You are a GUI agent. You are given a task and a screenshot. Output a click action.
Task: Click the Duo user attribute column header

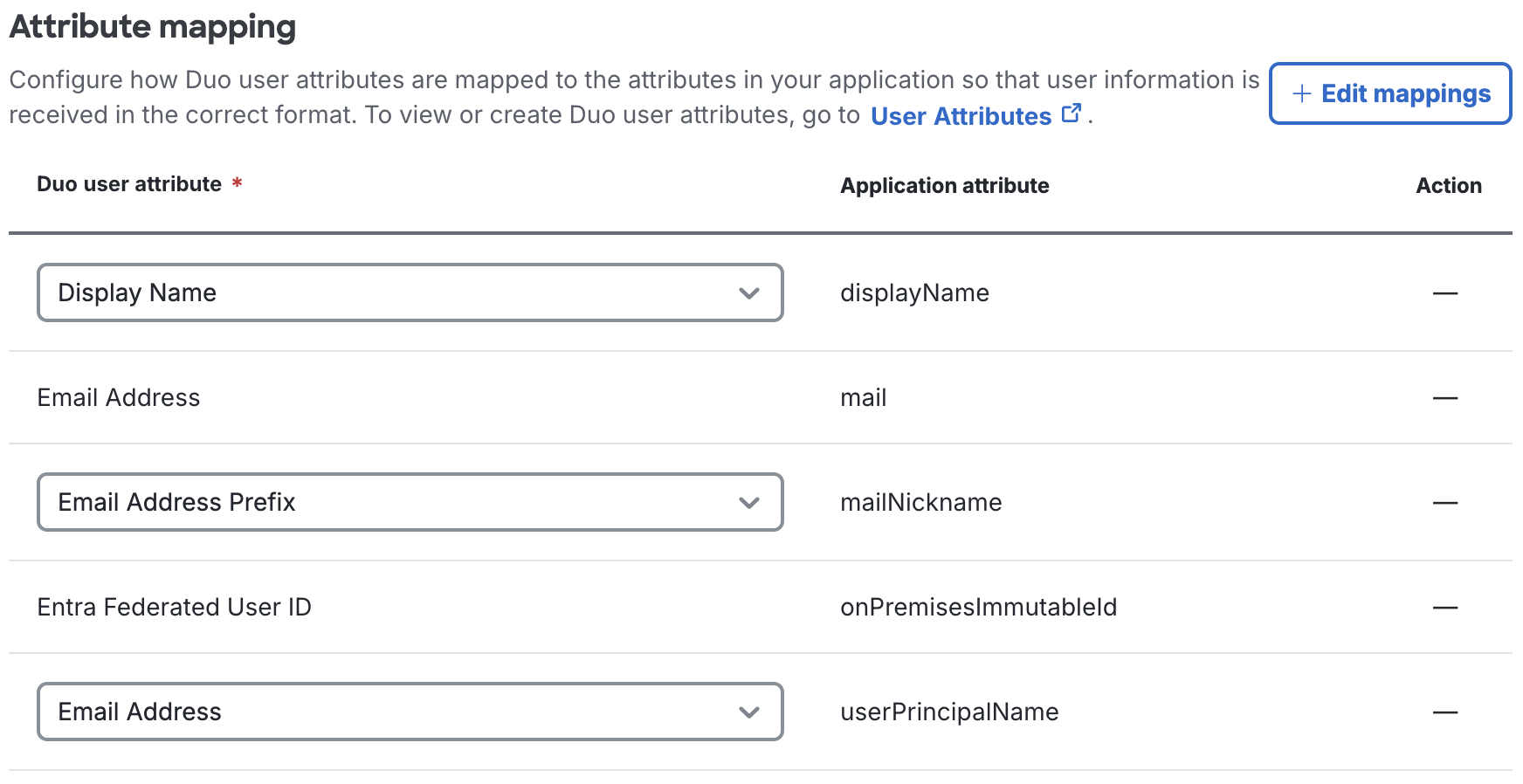pyautogui.click(x=129, y=184)
